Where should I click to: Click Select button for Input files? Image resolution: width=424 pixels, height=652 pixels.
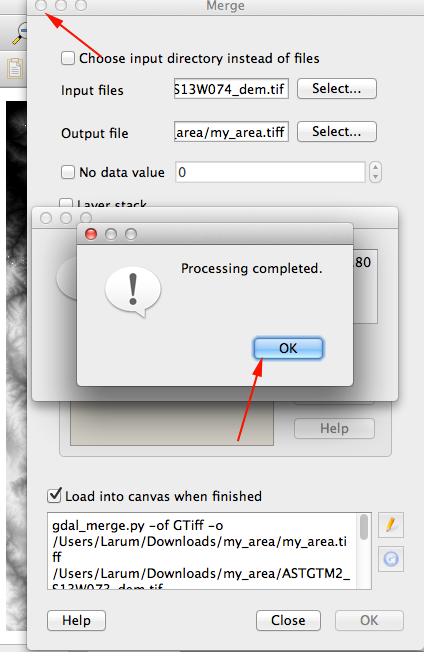point(337,89)
